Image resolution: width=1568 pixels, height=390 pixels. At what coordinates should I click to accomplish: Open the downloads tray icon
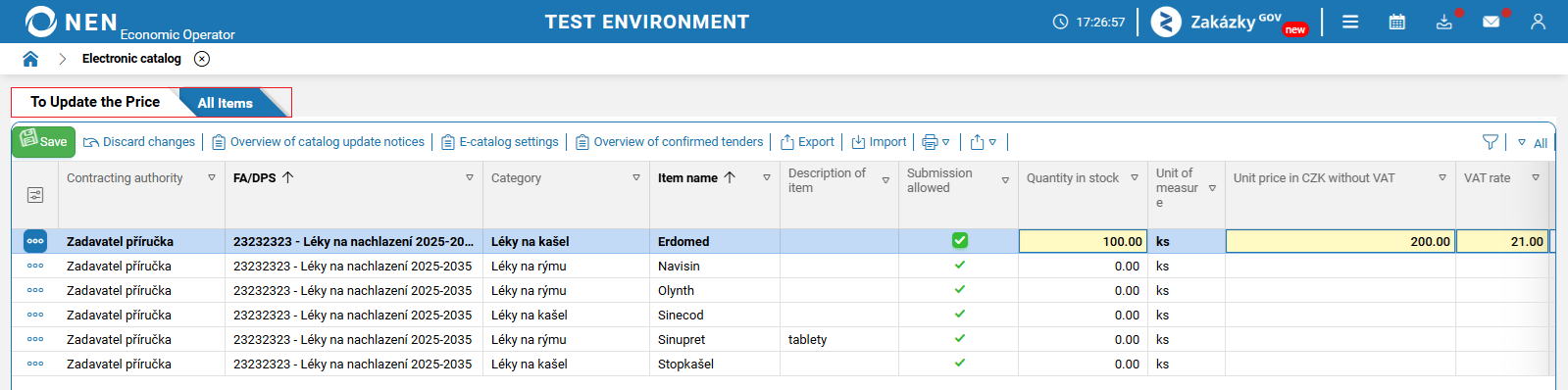click(x=1444, y=22)
